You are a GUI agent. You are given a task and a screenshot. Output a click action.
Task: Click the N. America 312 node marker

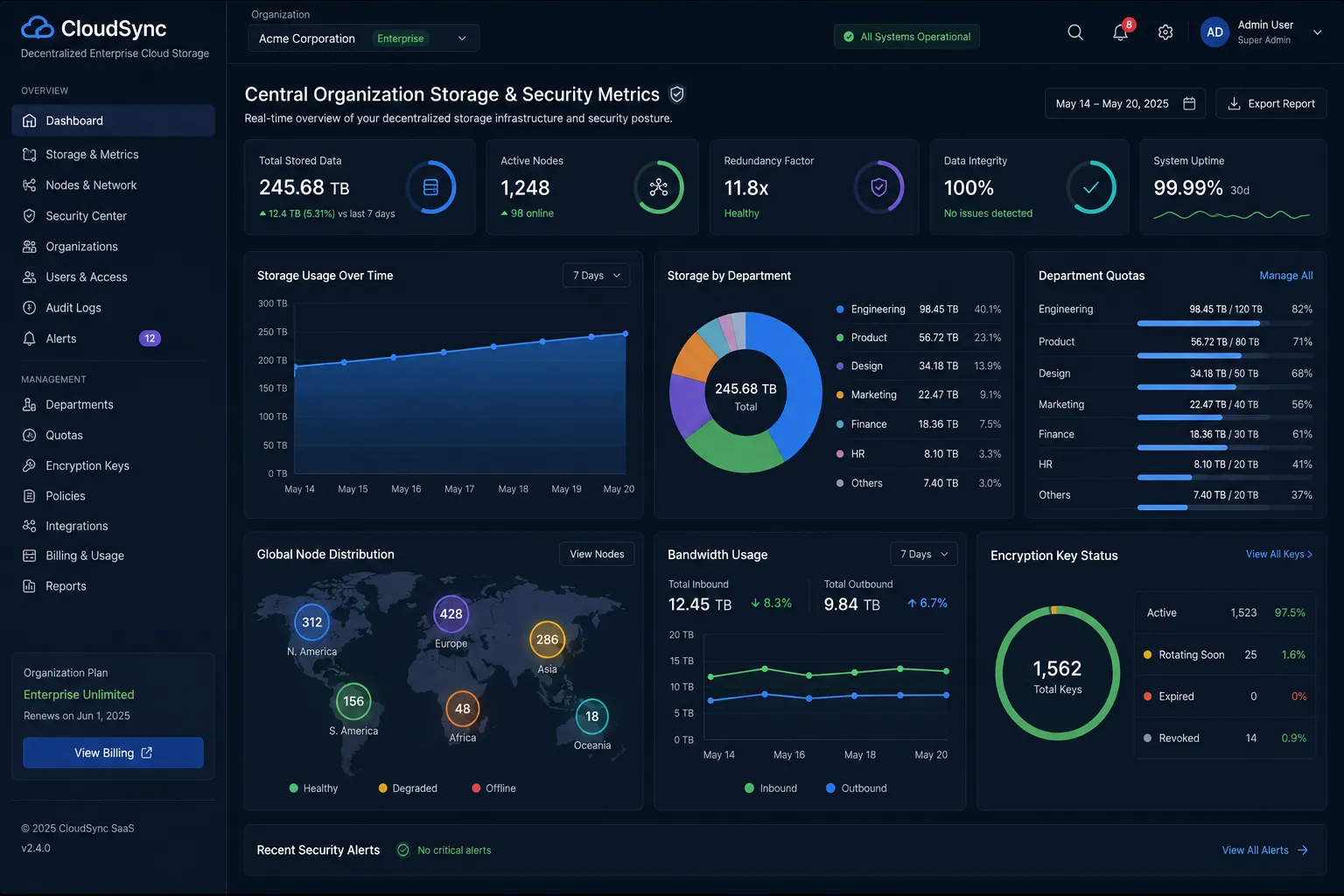[311, 622]
